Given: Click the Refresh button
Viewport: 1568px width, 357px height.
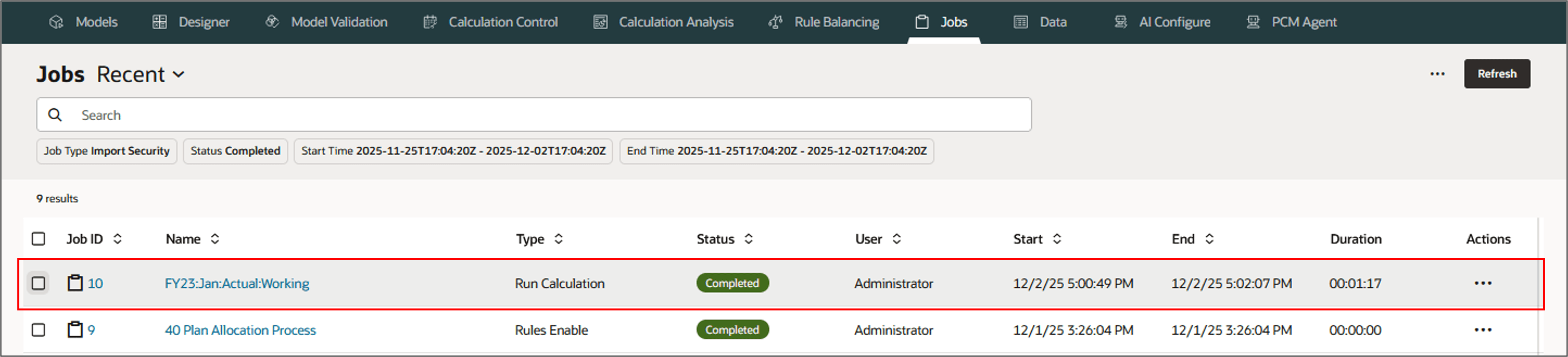Looking at the screenshot, I should click(1497, 74).
